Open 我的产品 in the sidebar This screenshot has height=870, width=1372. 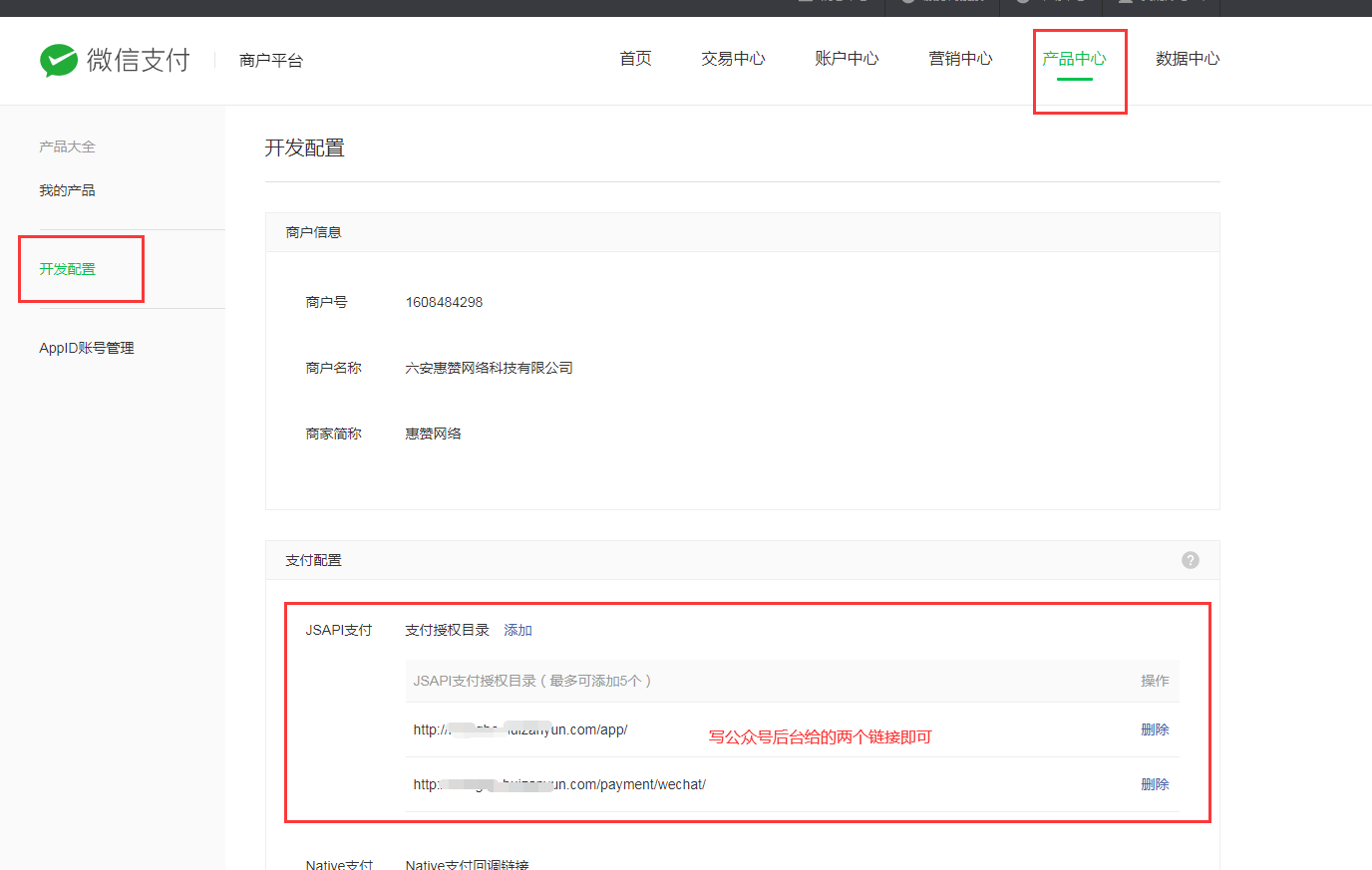[67, 190]
